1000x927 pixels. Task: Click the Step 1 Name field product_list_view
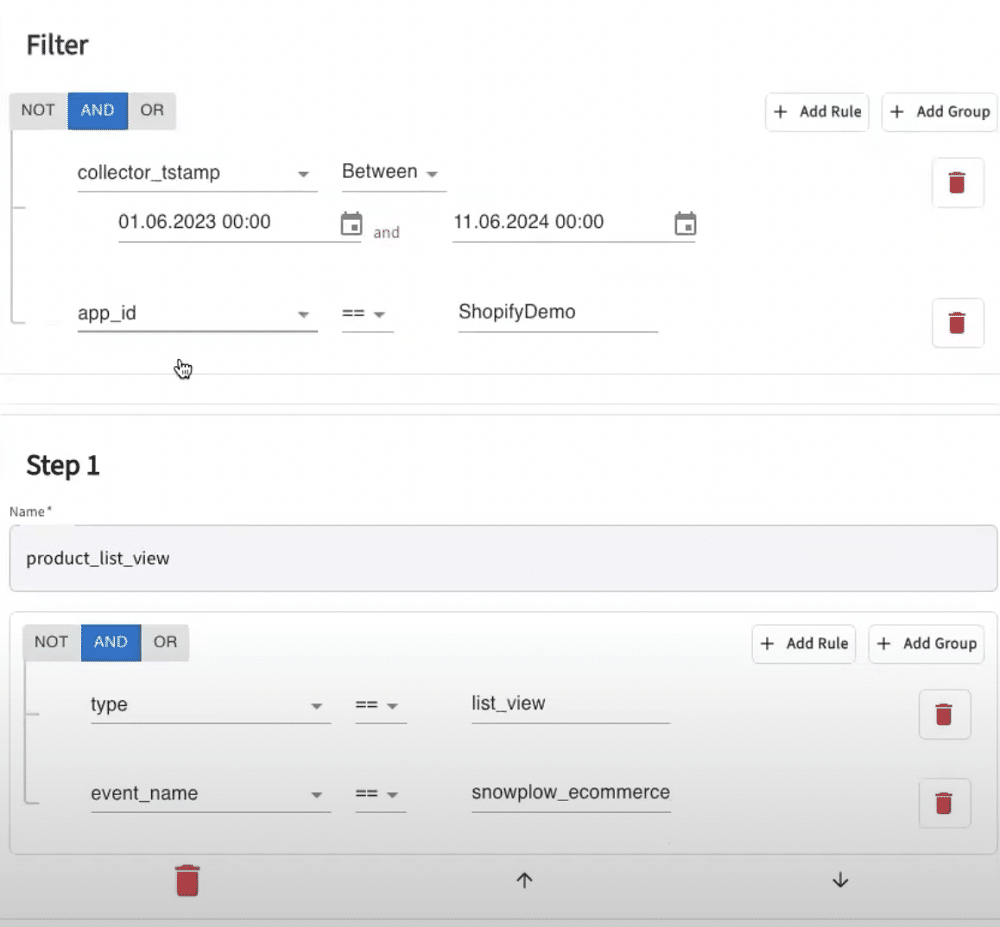[x=503, y=558]
